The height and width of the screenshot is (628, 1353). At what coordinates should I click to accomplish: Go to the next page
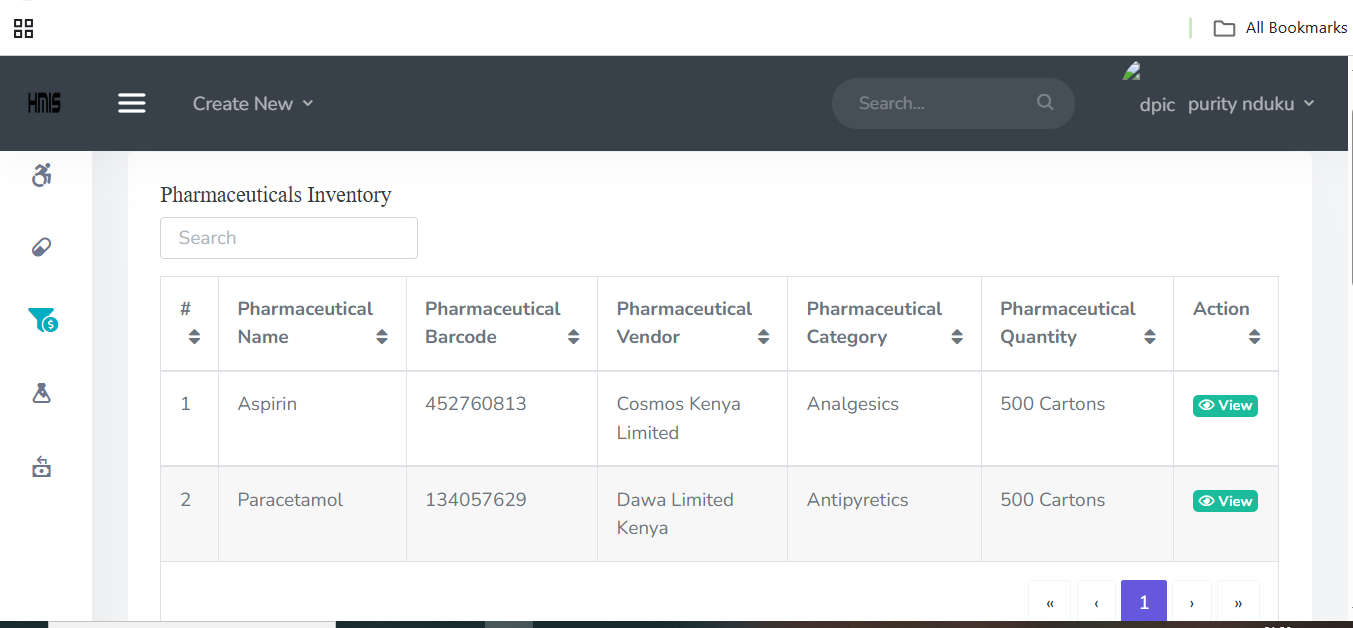click(1191, 602)
